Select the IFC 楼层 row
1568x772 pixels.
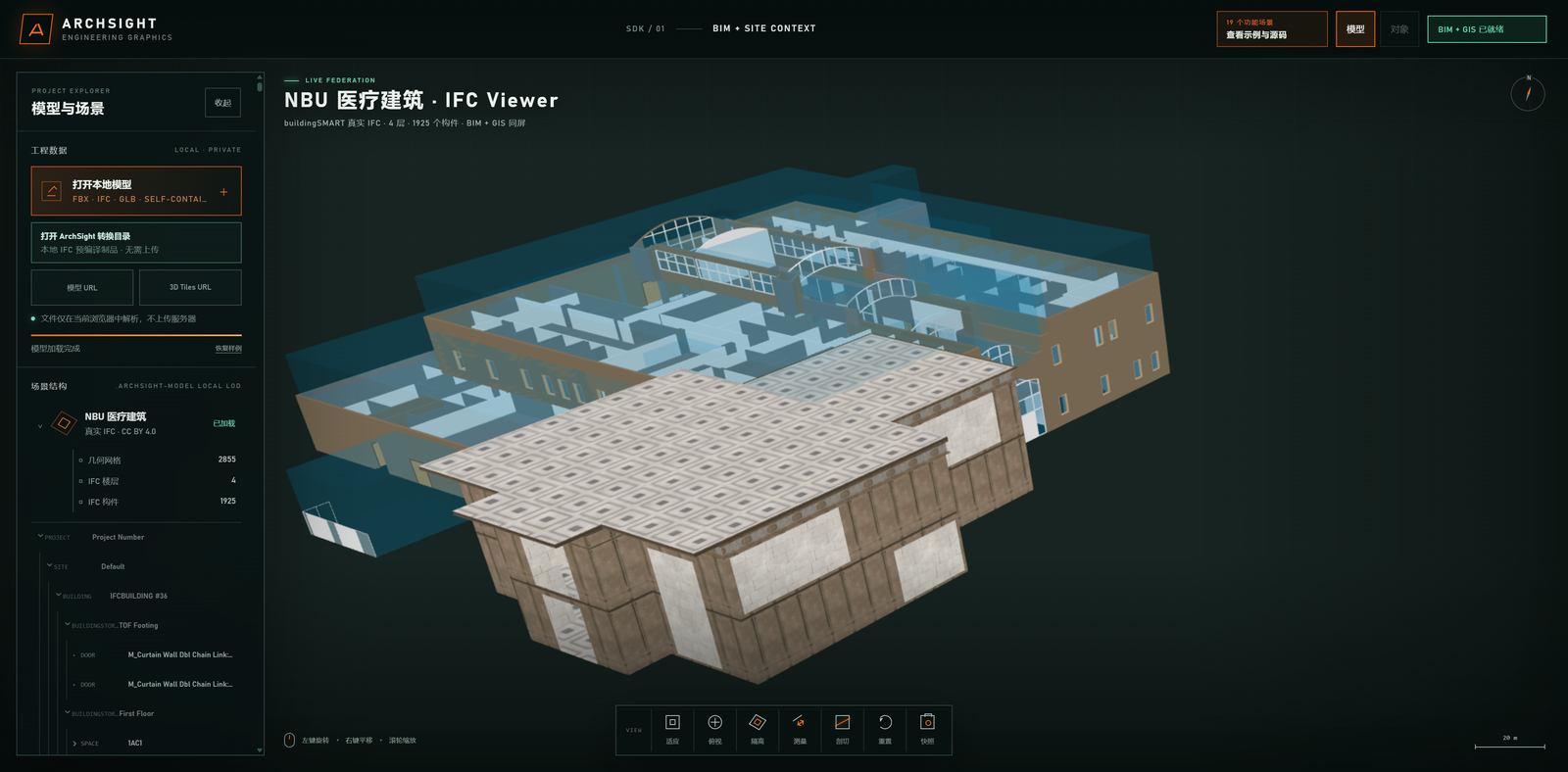(x=157, y=481)
